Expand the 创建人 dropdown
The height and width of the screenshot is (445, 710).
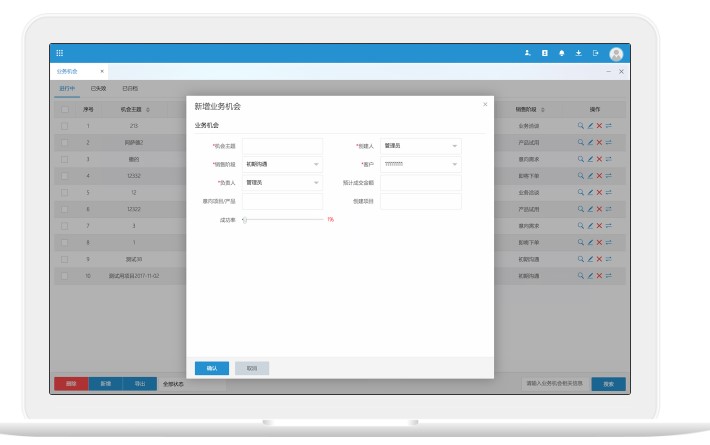(421, 146)
